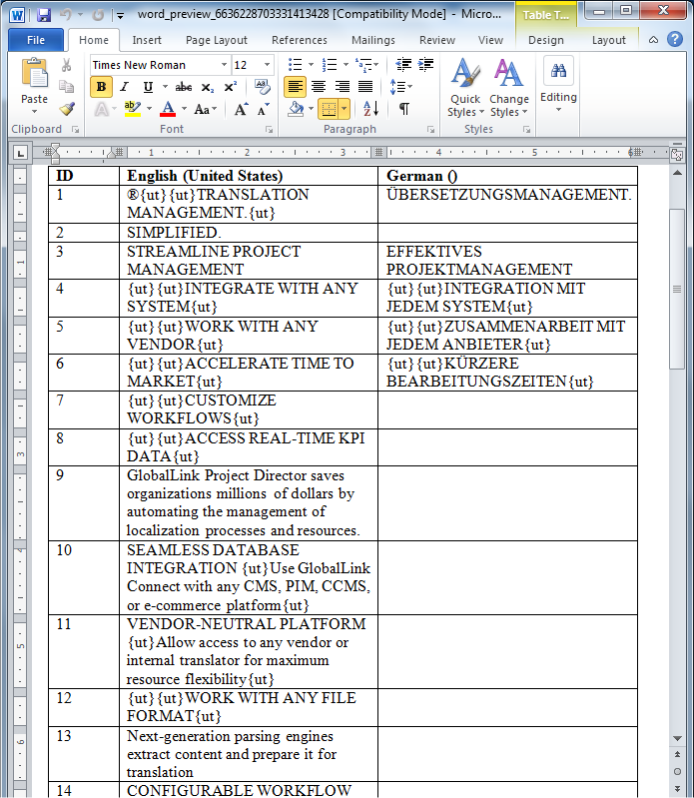
Task: Open font color picker arrow
Action: point(184,108)
